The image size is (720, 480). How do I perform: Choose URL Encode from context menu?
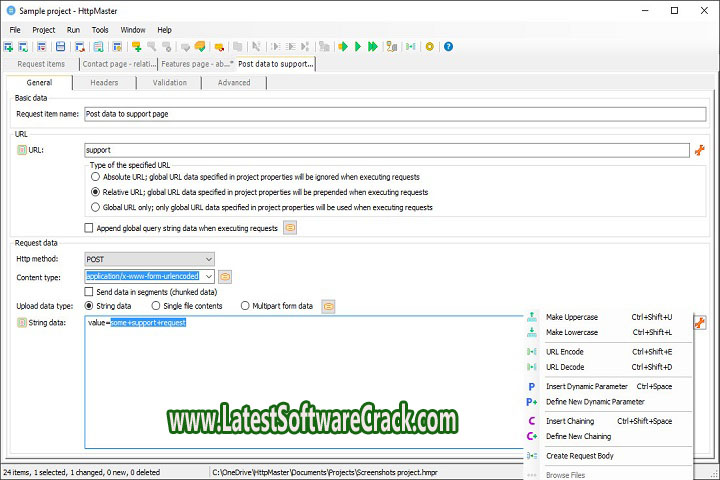point(608,352)
